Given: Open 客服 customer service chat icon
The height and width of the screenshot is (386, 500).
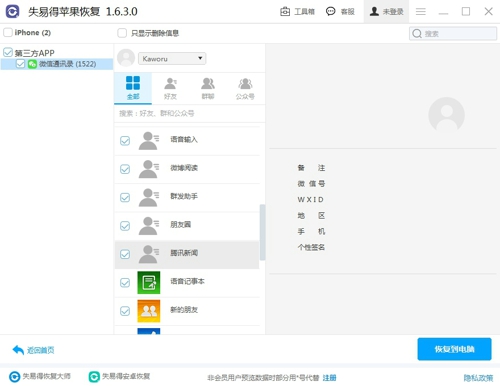Looking at the screenshot, I should tap(330, 12).
